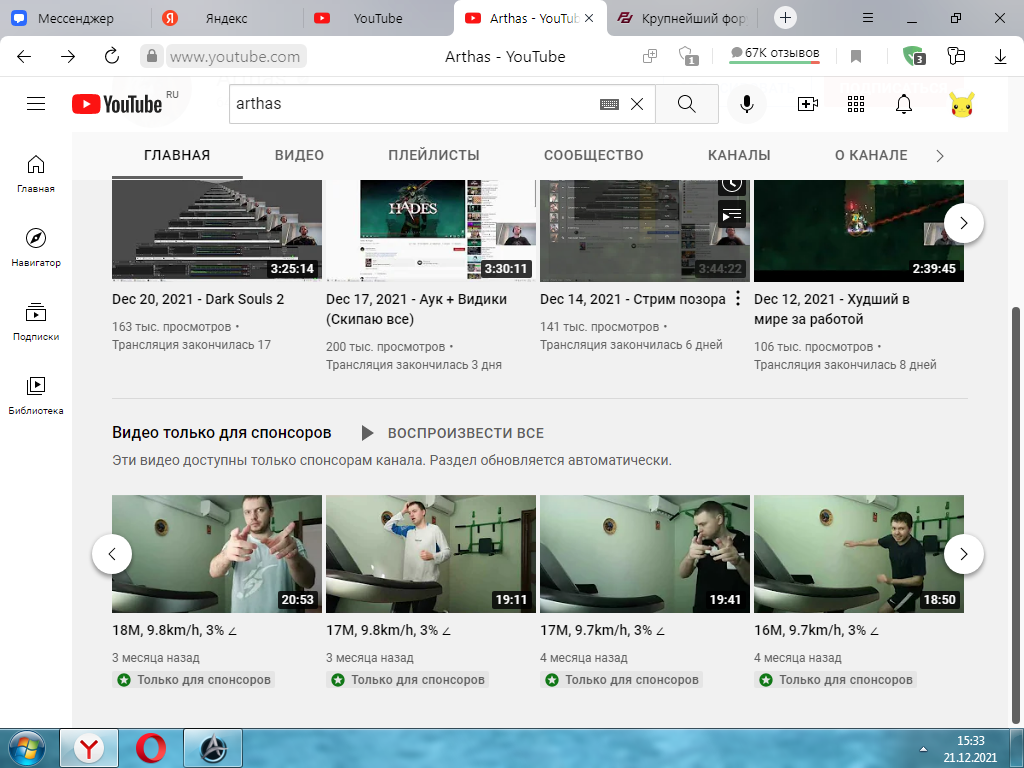
Task: Click the 18M, 9.8km/h video thumbnail
Action: click(x=217, y=554)
